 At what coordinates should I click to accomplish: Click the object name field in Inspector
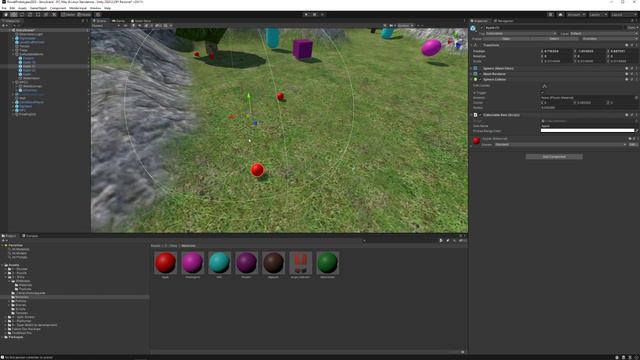(x=555, y=28)
